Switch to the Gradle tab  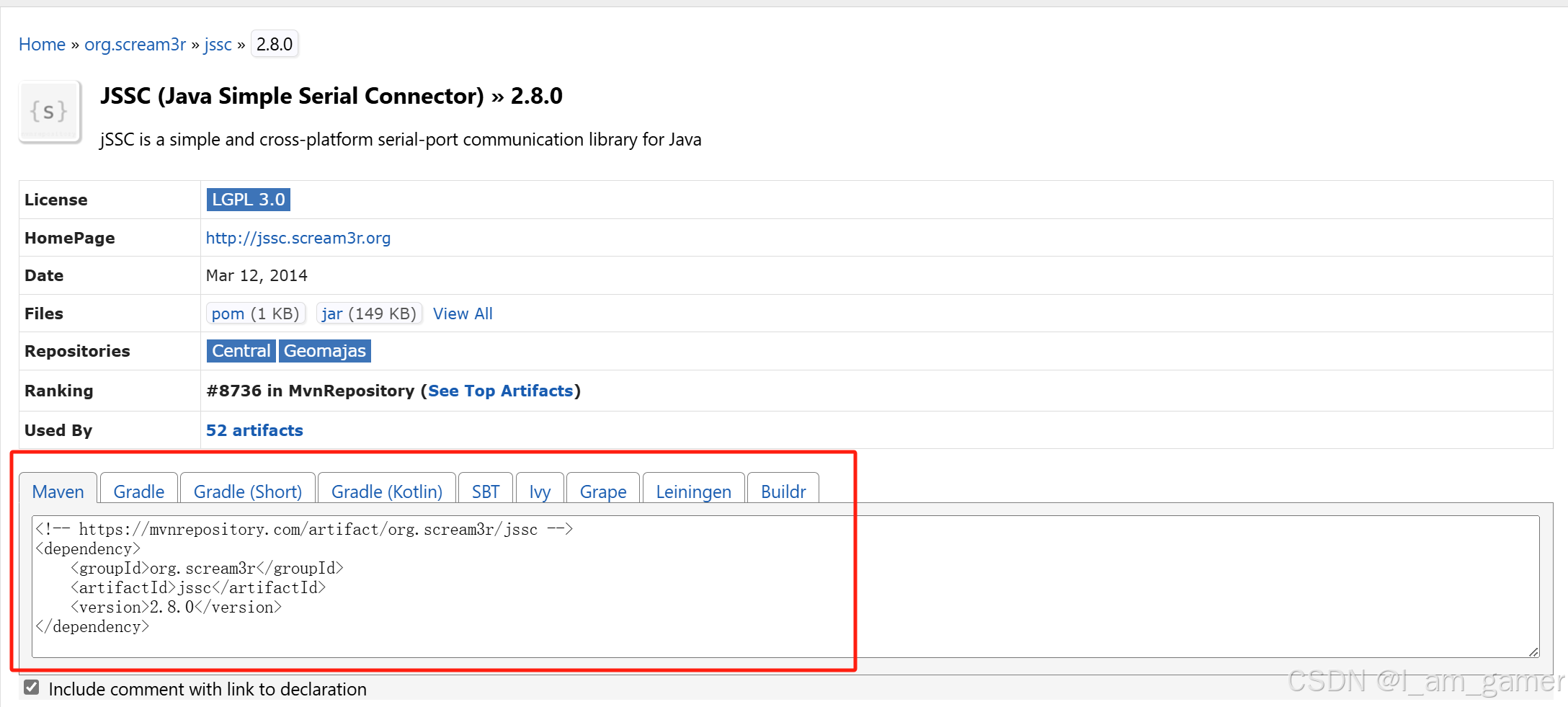click(x=139, y=489)
